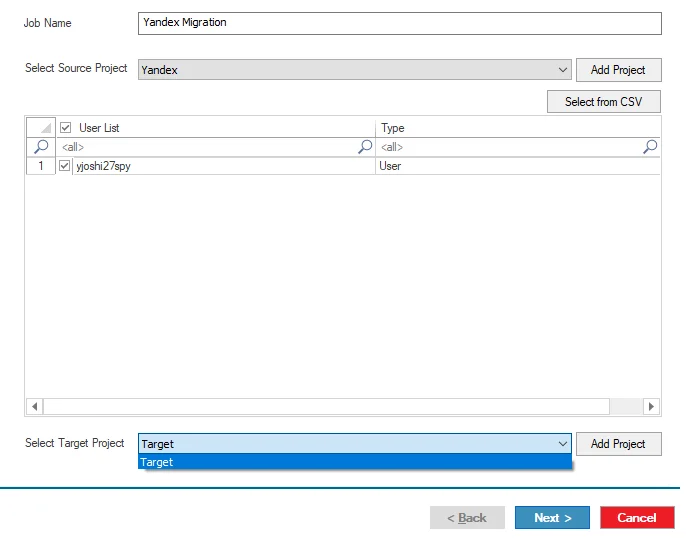The width and height of the screenshot is (686, 539).
Task: Click the grid corner select-all triangle
Action: pyautogui.click(x=41, y=127)
